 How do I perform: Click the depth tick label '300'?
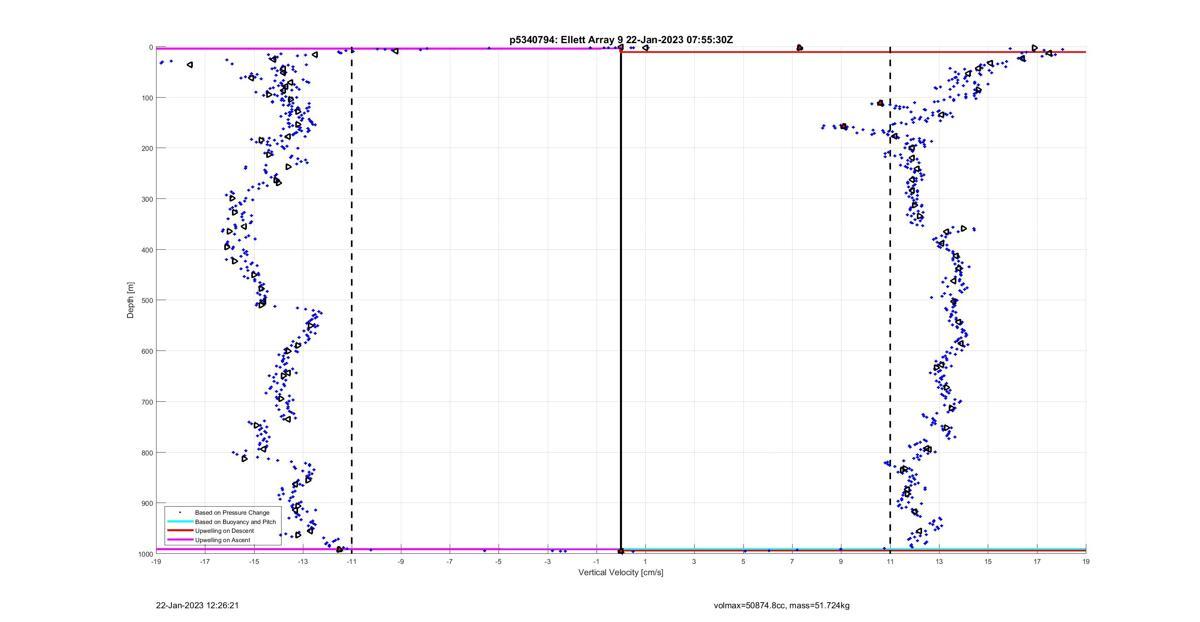click(x=146, y=199)
